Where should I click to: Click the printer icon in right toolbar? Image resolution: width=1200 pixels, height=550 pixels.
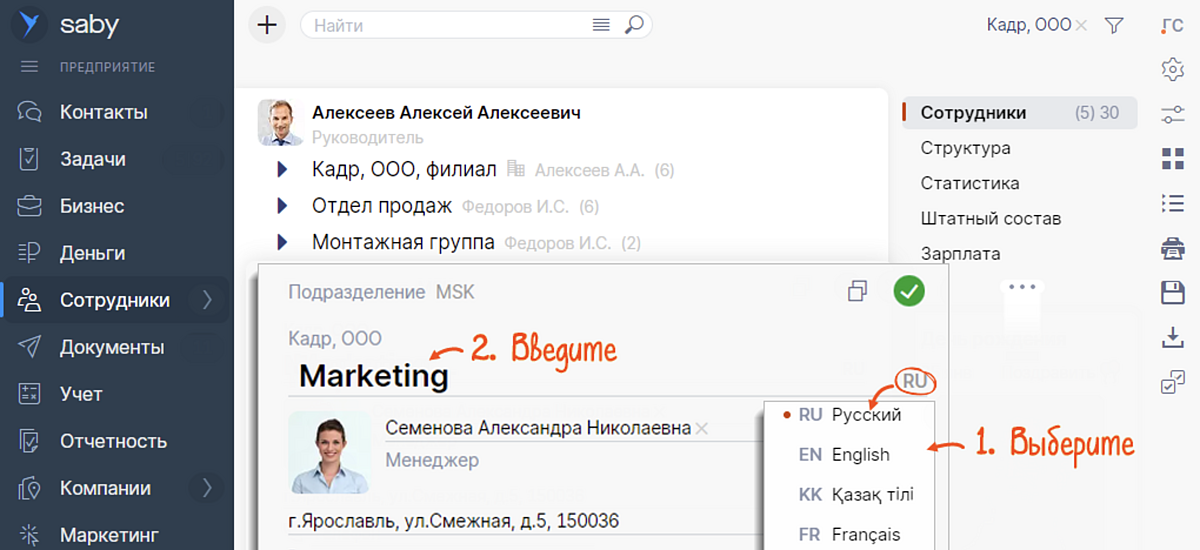pos(1173,247)
